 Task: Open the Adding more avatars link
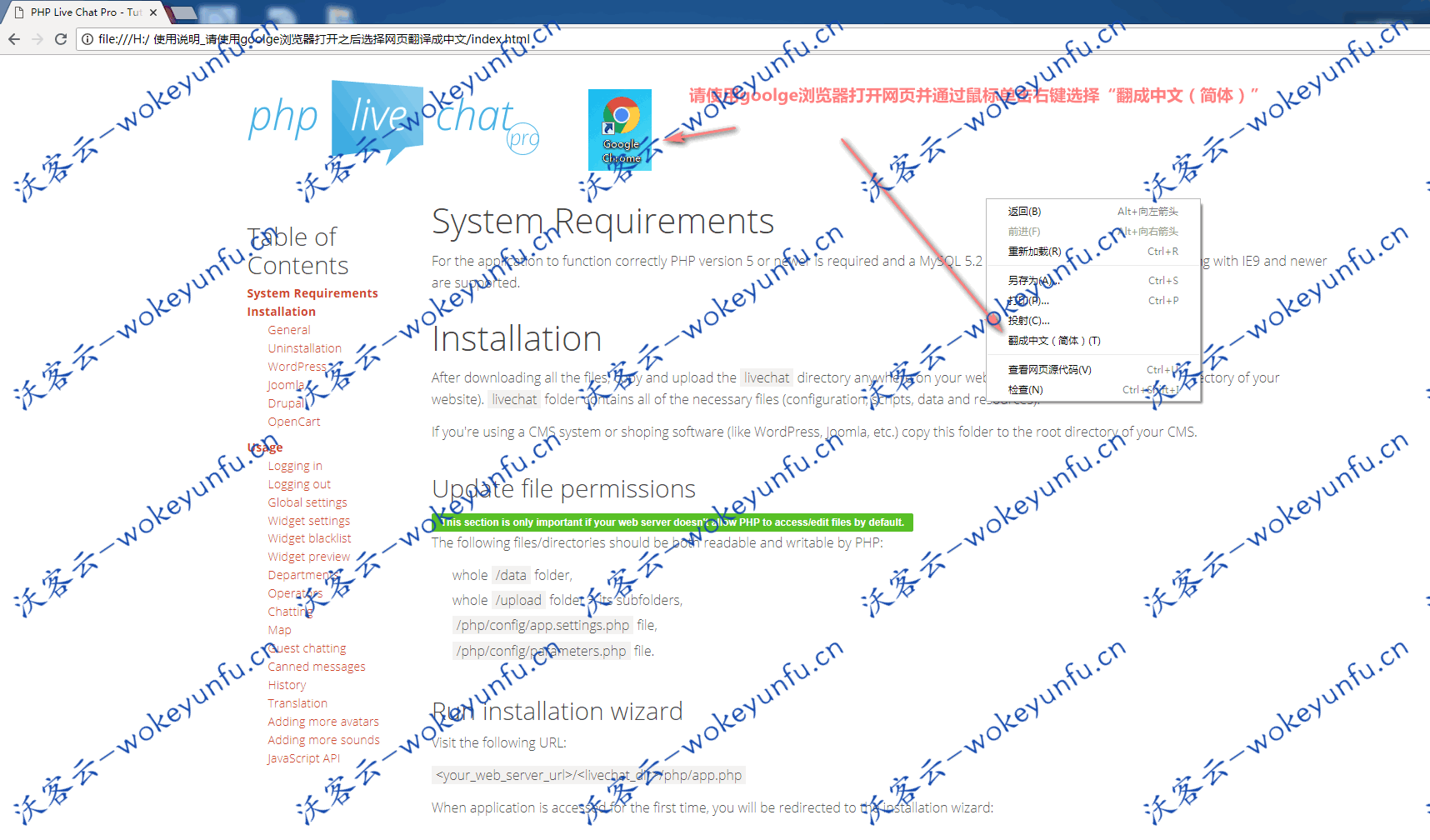[323, 722]
